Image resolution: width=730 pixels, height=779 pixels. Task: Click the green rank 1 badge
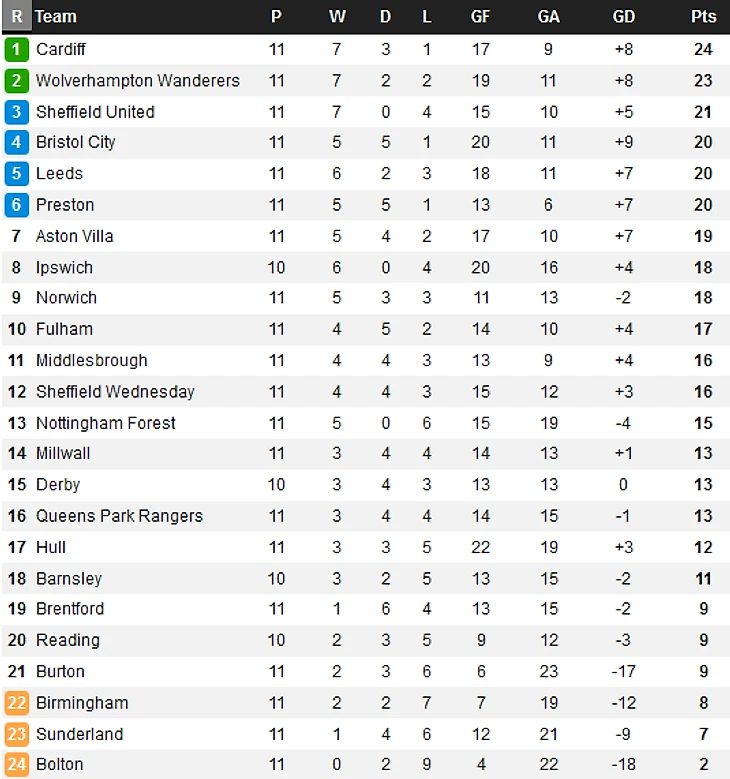click(16, 49)
